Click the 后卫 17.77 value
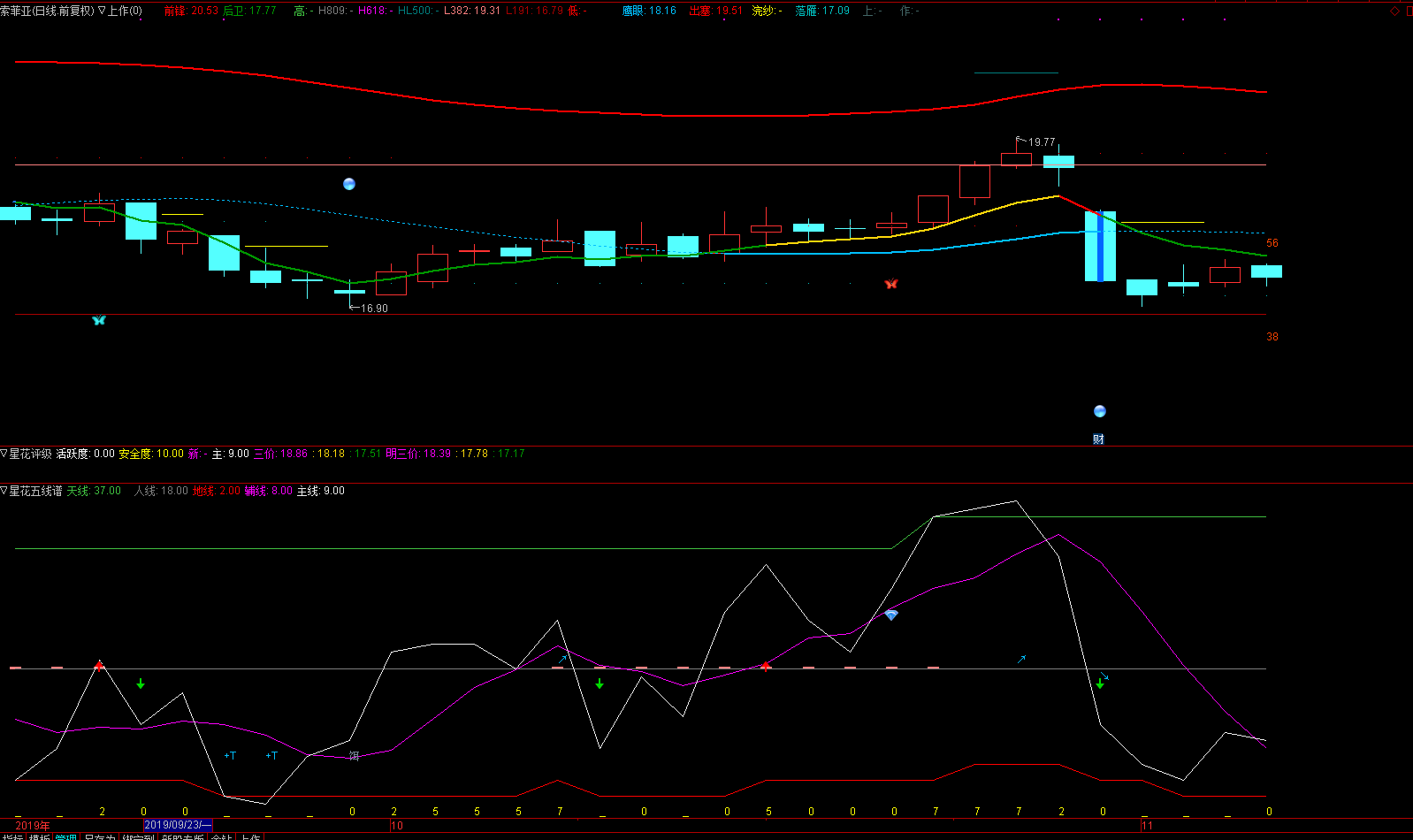Screen dimensions: 1413x840 coord(249,11)
